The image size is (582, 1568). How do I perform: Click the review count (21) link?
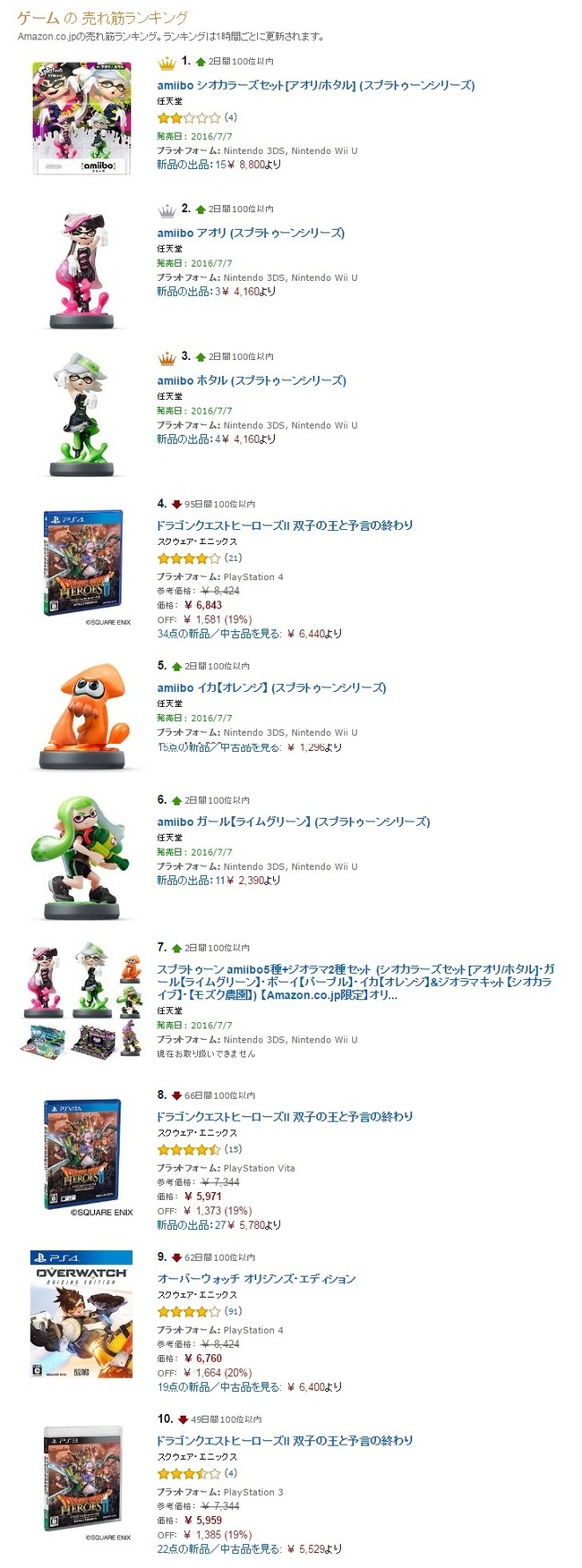coord(233,558)
